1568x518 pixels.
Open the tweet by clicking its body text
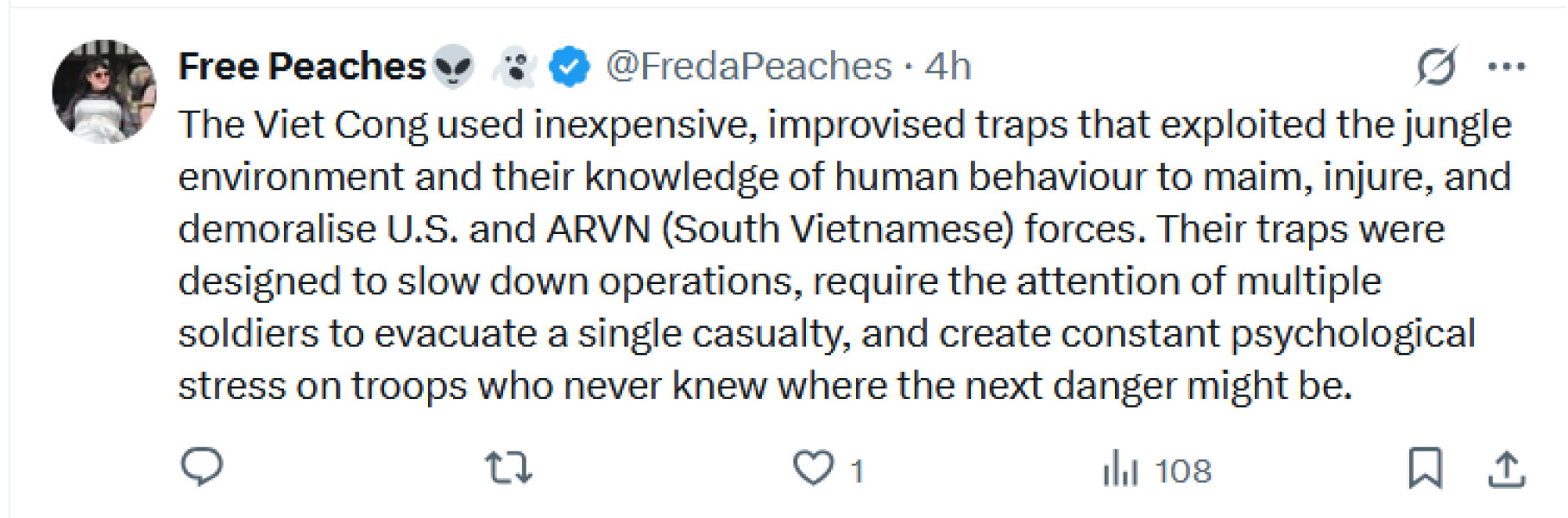pyautogui.click(x=777, y=281)
